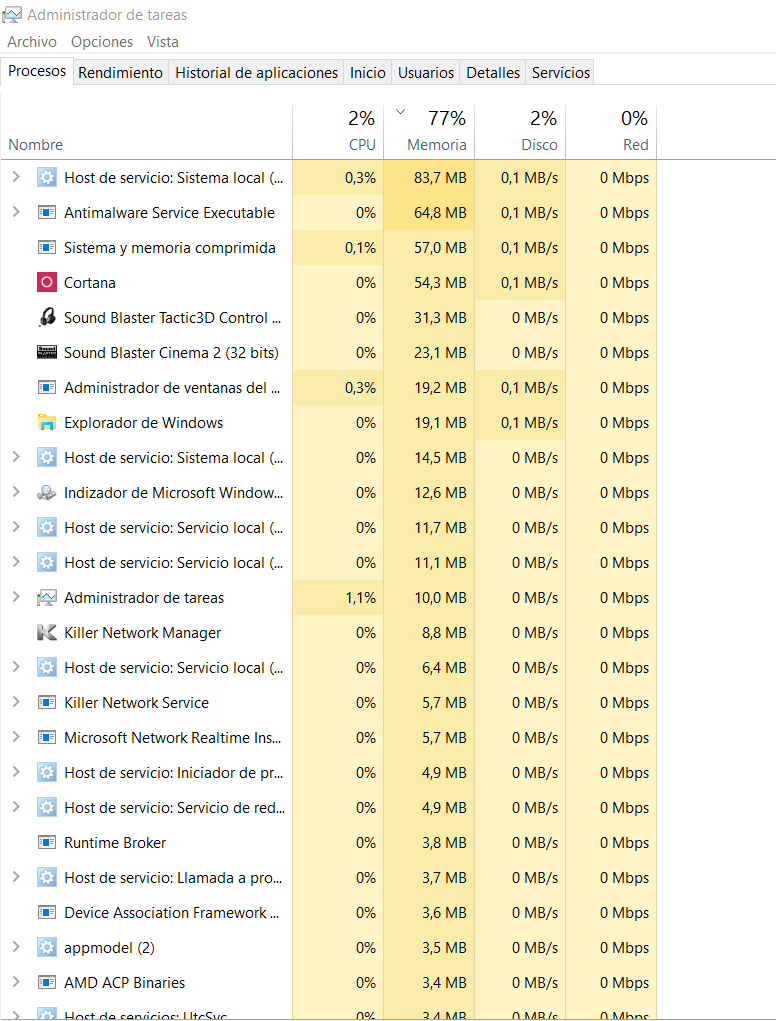The image size is (776, 1021).
Task: Sort by the Memoria column header
Action: pos(429,132)
